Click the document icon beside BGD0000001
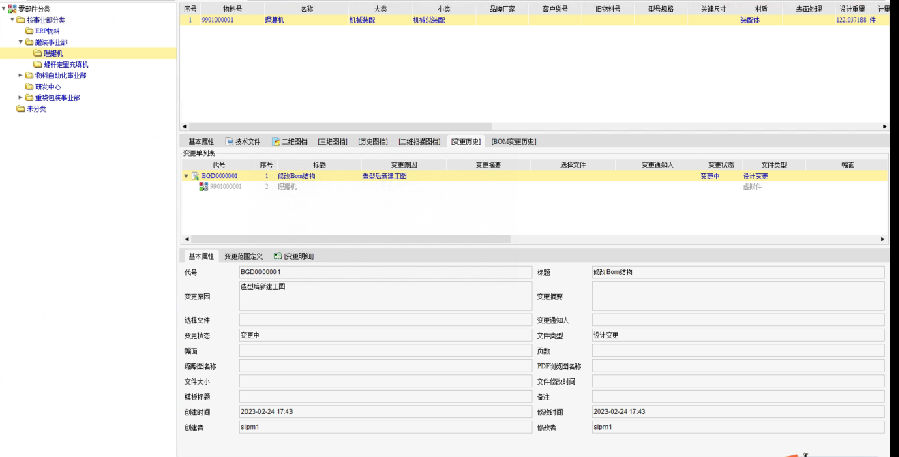Viewport: 899px width, 457px height. tap(196, 176)
